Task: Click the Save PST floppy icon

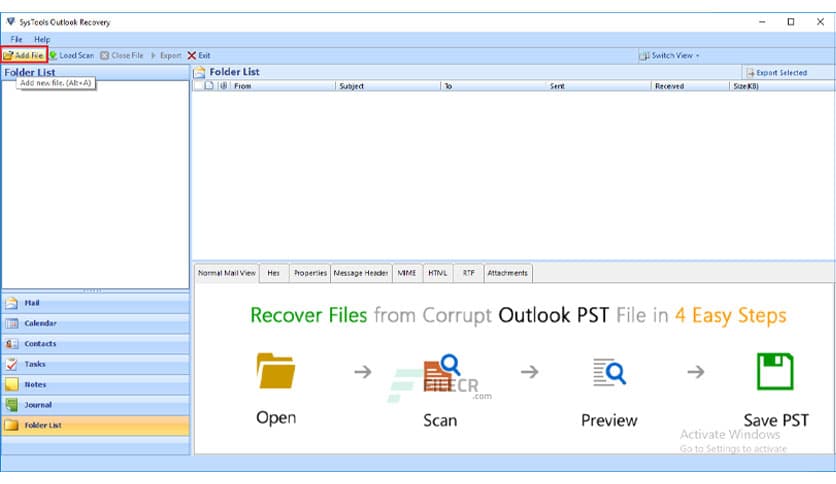Action: (x=775, y=371)
